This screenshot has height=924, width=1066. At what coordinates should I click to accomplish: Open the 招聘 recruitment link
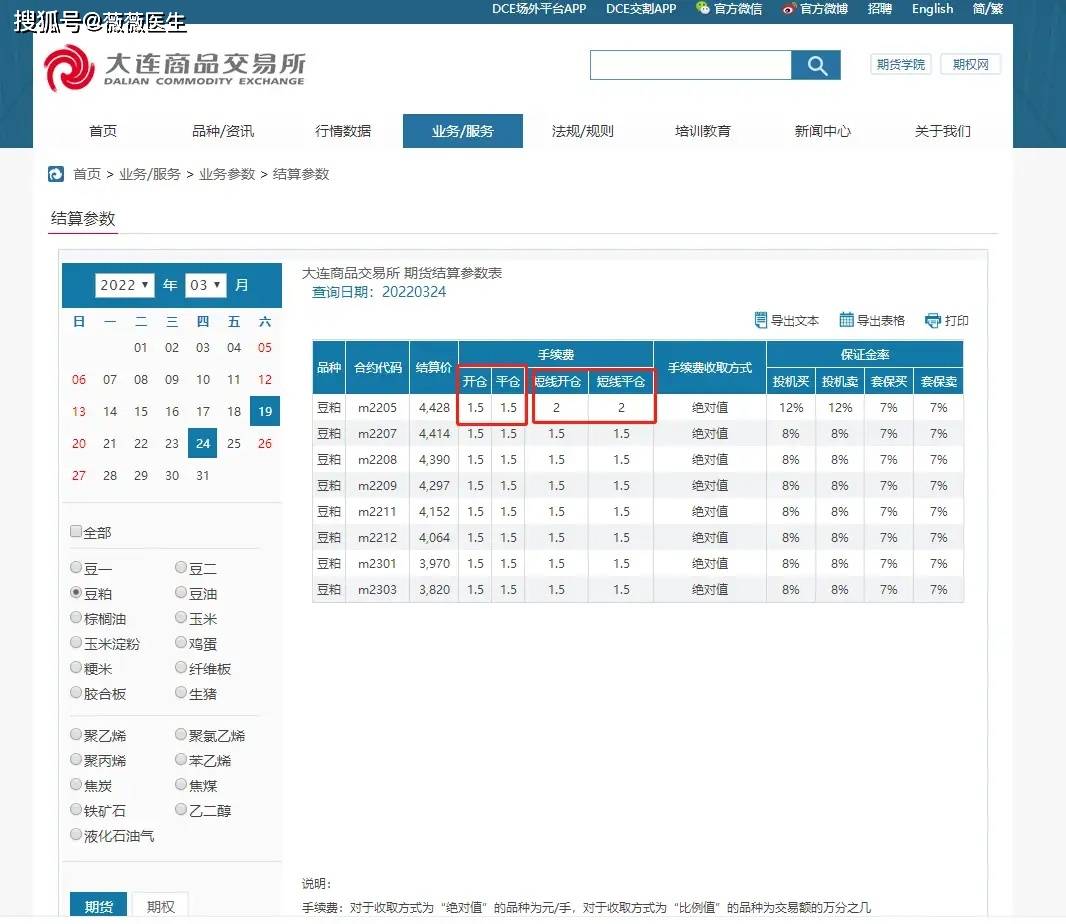coord(879,9)
